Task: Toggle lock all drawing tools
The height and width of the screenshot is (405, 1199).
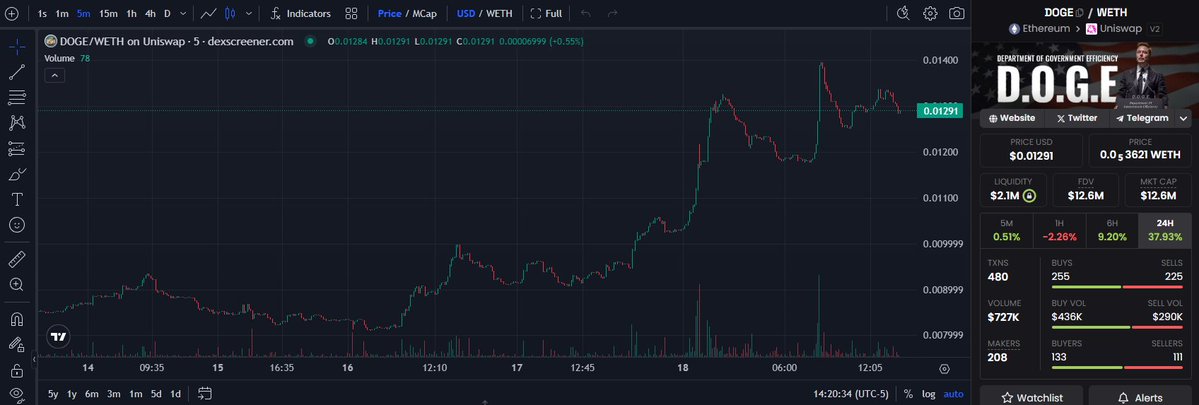Action: 17,371
